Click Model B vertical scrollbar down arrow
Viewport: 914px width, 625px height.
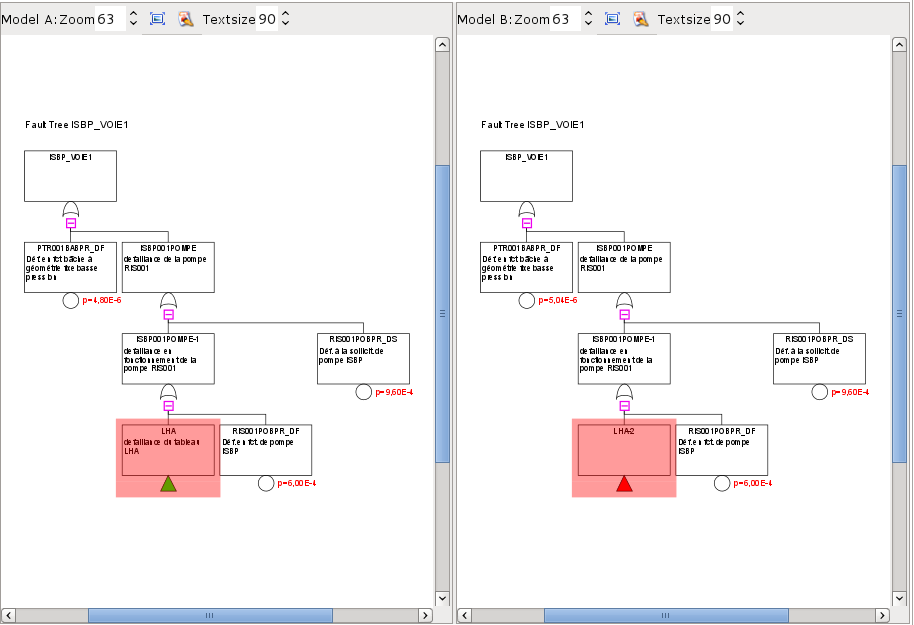tap(899, 598)
